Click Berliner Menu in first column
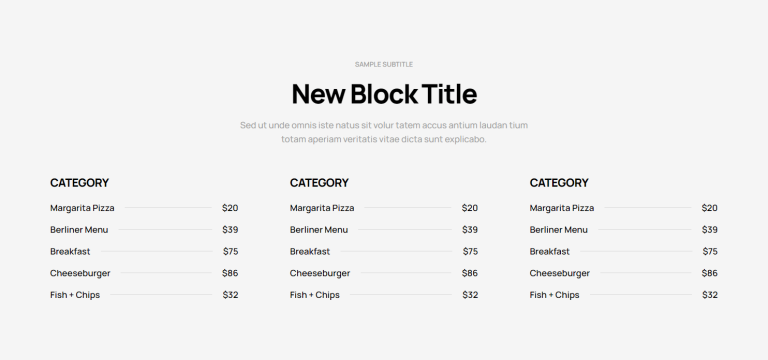768x360 pixels. pos(79,230)
